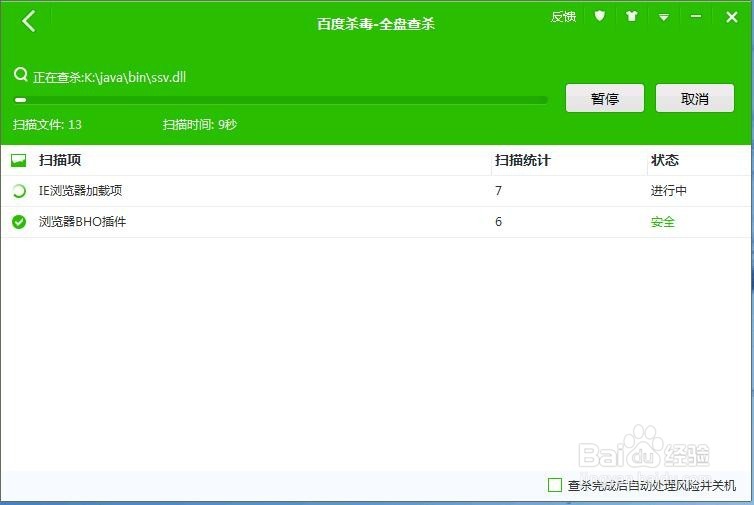This screenshot has width=754, height=505.
Task: Click the scan progress bar
Action: coord(281,100)
